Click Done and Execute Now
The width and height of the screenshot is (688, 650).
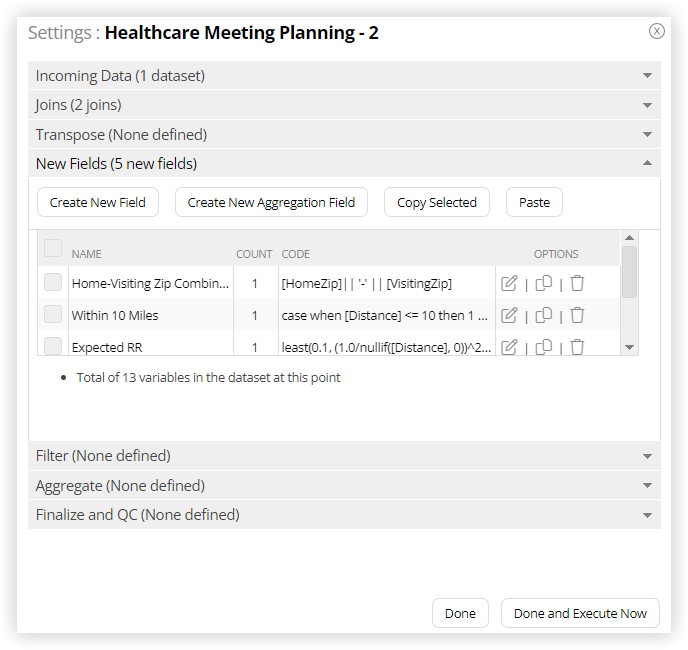tap(580, 613)
